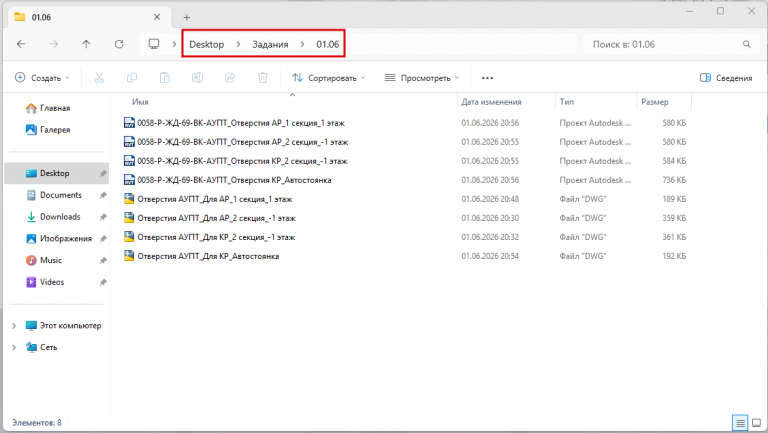Expand the Сеть tree node

point(14,347)
